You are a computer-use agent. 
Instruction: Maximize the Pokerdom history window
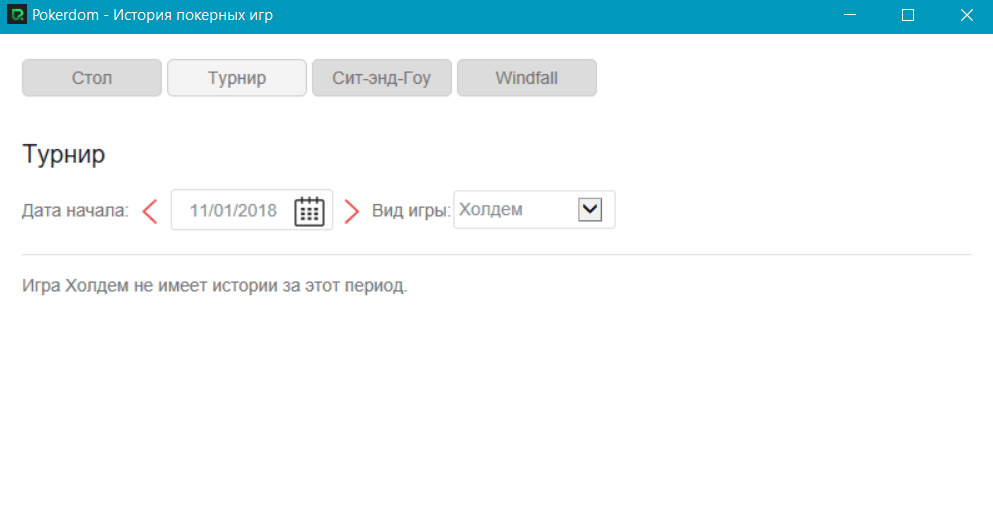[x=908, y=15]
